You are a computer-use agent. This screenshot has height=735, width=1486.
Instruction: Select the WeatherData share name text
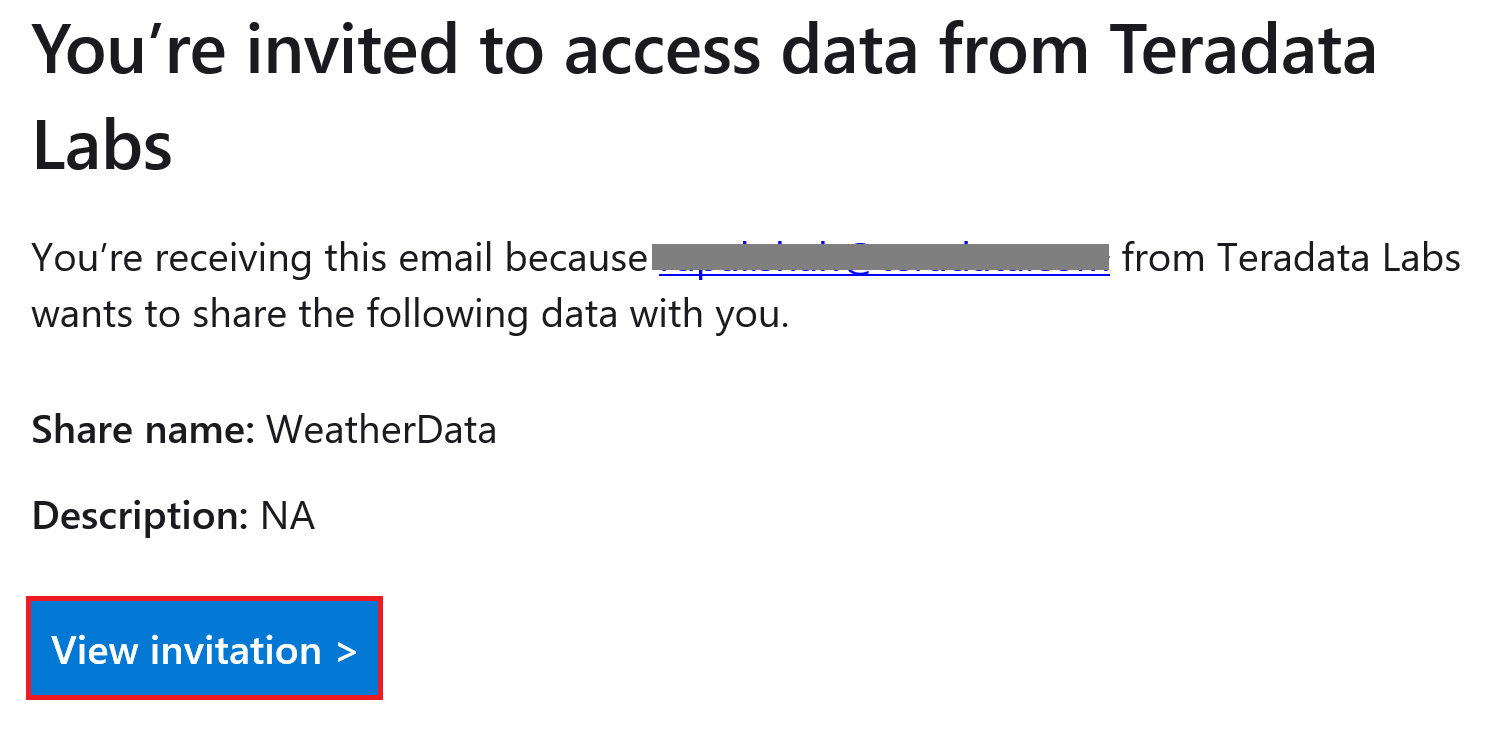tap(382, 430)
